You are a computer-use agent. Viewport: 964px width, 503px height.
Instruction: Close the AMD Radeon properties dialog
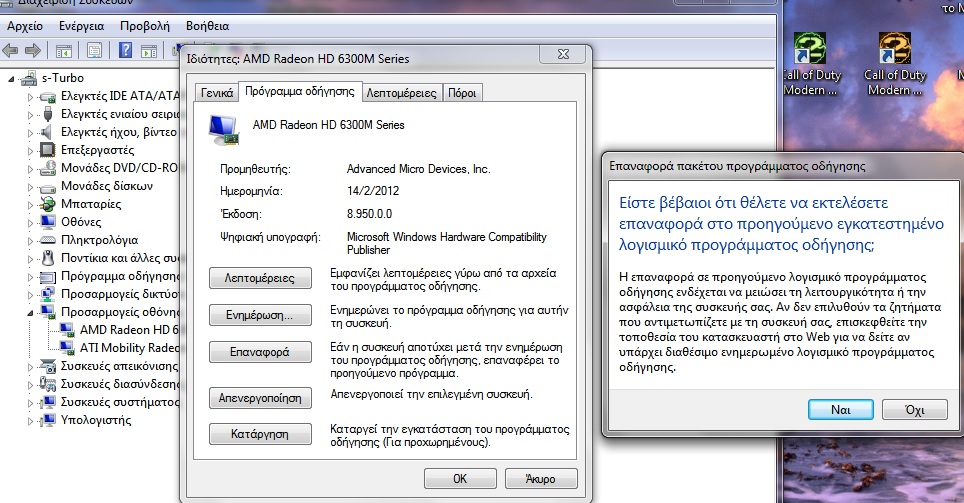[x=563, y=54]
